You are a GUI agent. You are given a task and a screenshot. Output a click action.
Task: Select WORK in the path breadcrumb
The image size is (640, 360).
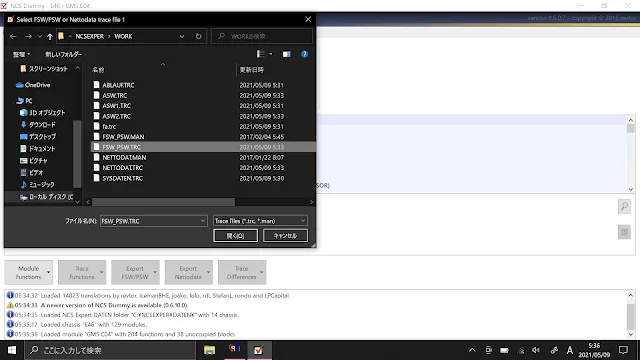[123, 36]
